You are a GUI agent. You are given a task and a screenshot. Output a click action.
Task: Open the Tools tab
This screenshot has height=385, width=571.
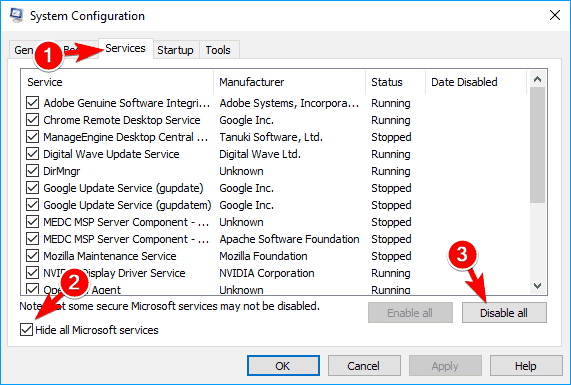tap(218, 50)
